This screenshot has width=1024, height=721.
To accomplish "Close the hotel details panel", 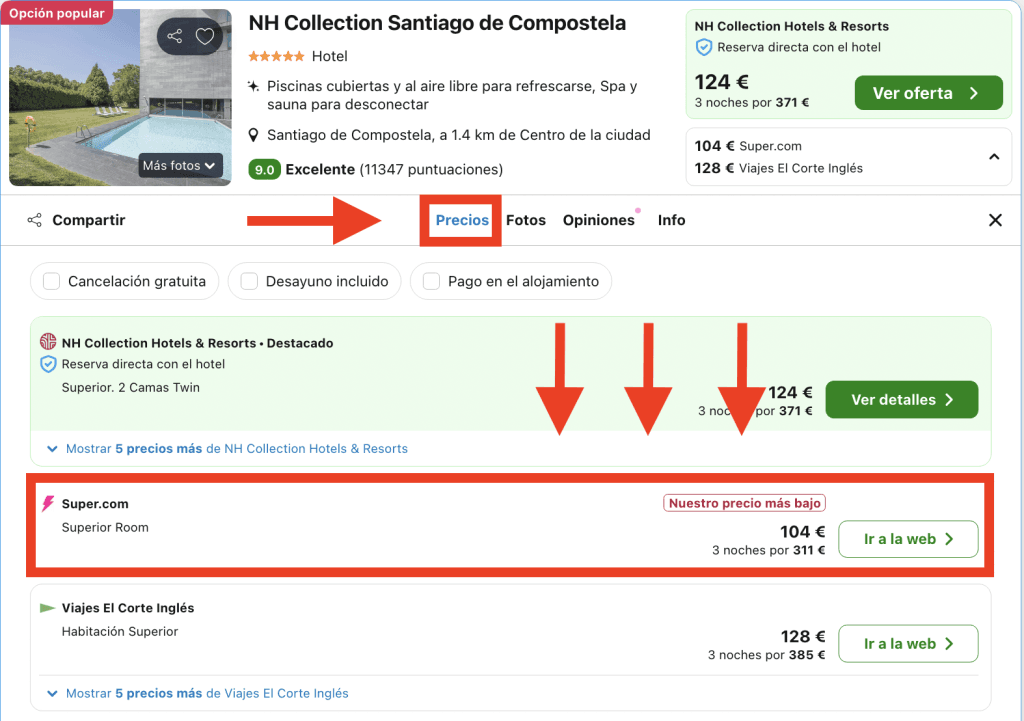I will (995, 220).
